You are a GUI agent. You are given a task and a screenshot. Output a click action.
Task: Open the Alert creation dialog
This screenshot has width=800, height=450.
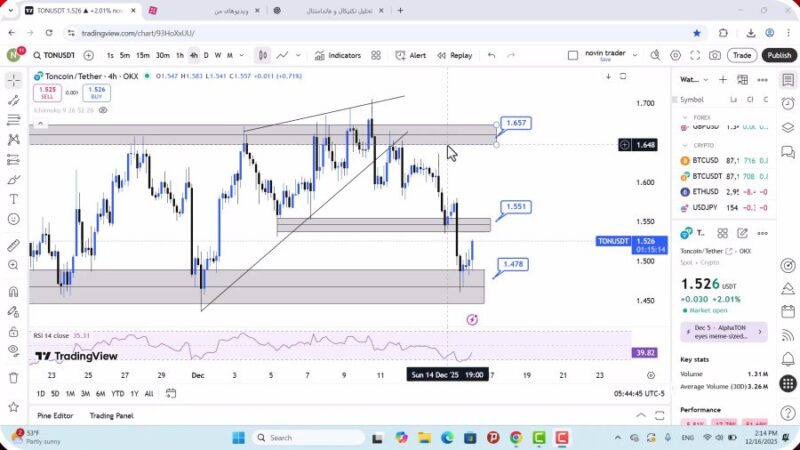tap(409, 56)
